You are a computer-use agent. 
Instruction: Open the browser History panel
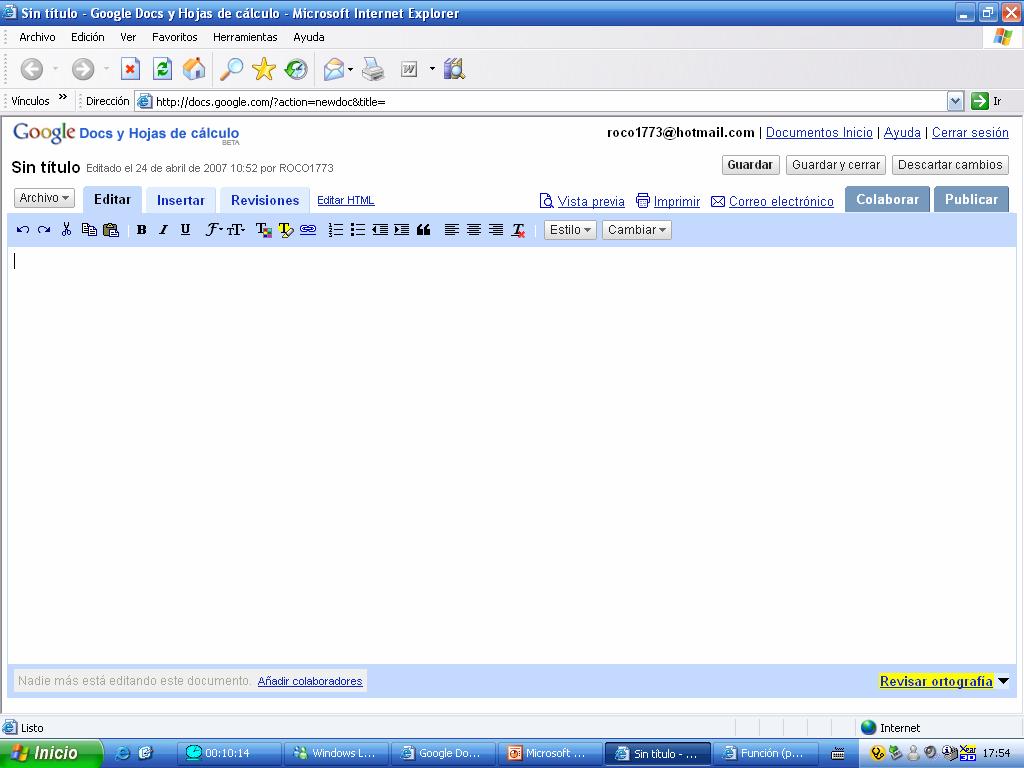(296, 69)
